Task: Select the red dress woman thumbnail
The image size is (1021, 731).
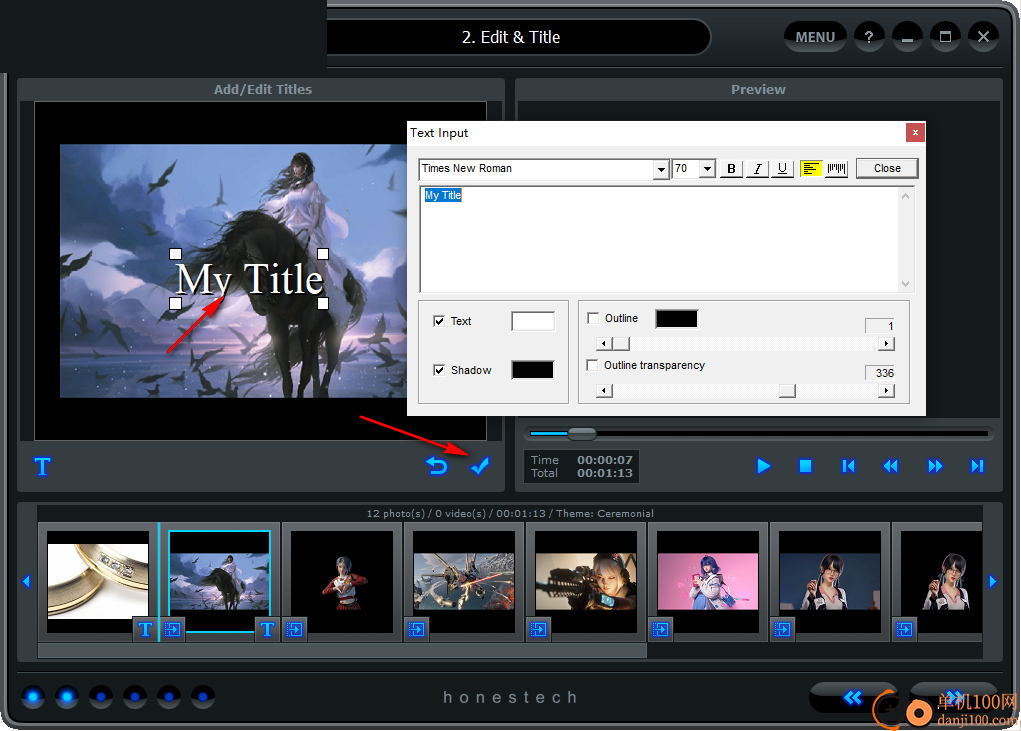Action: pos(342,581)
